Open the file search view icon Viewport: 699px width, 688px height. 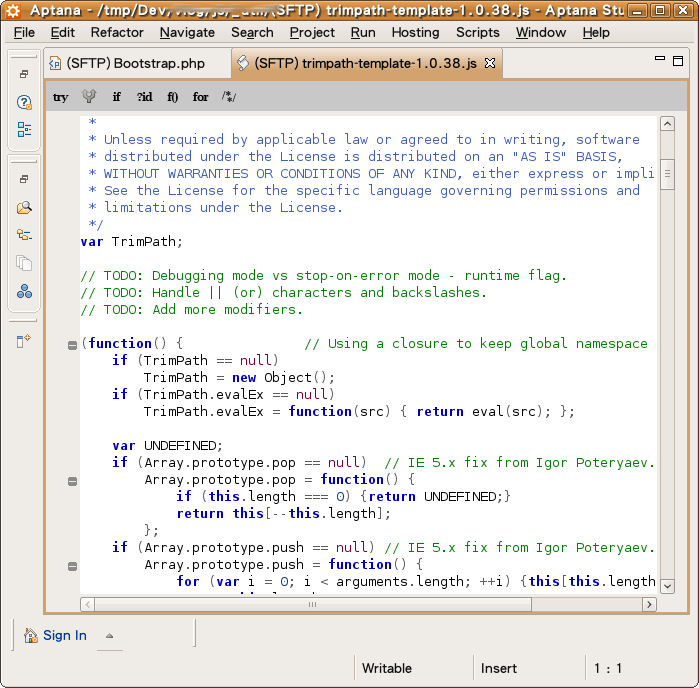click(x=24, y=207)
